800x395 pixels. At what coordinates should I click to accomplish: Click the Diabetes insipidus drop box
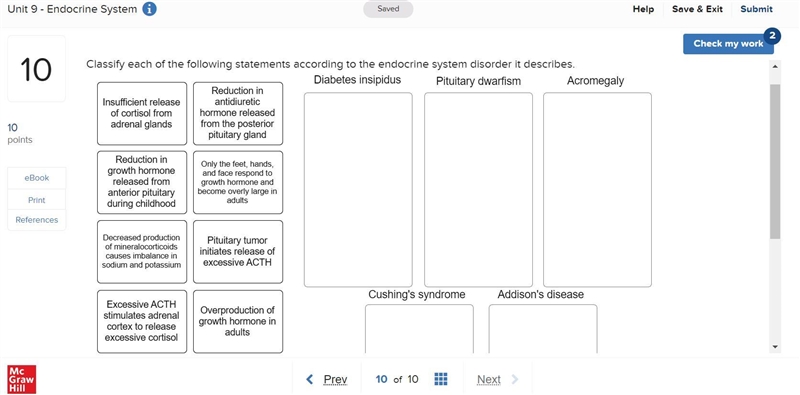(x=358, y=189)
